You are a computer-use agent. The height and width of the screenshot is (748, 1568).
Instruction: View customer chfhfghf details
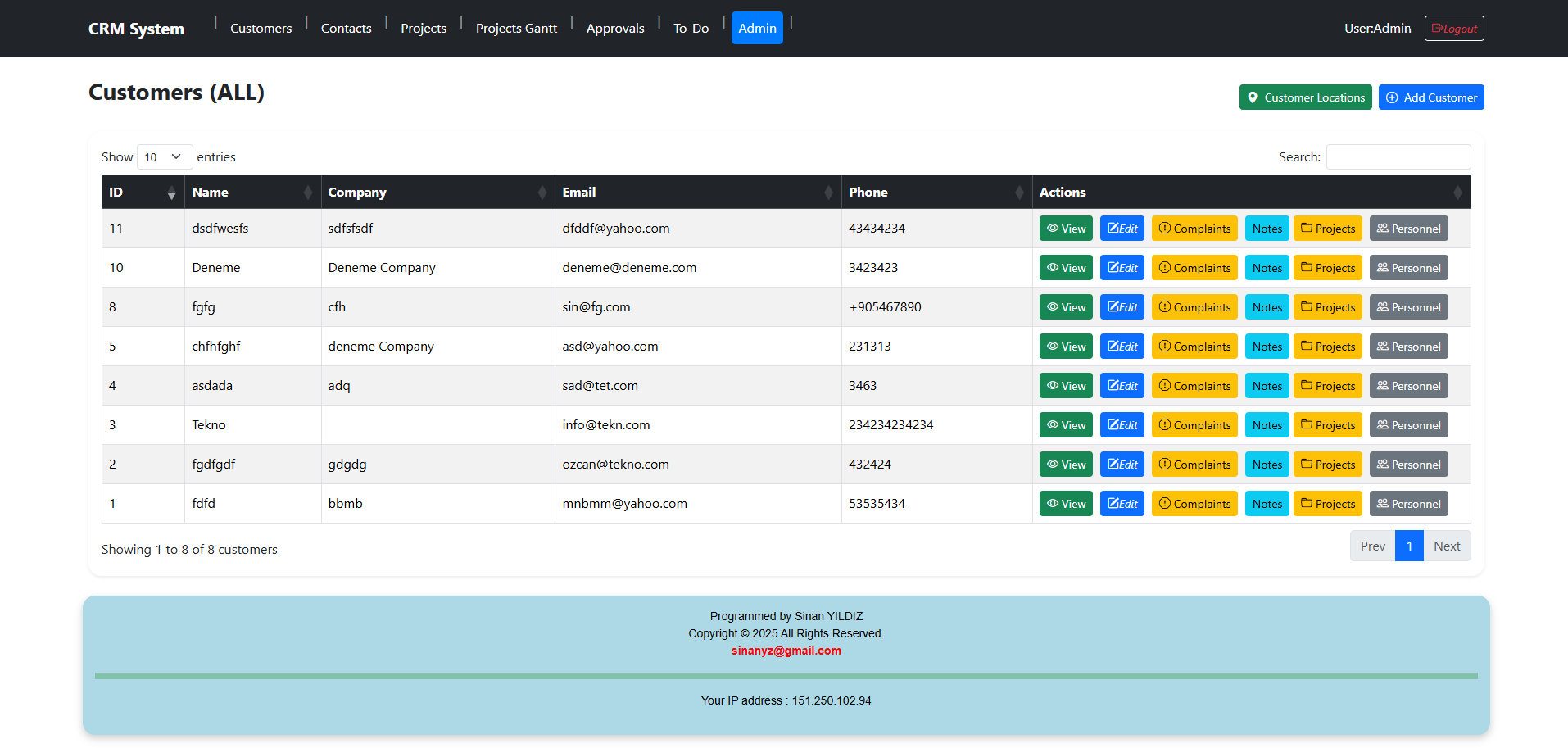[x=1066, y=347]
